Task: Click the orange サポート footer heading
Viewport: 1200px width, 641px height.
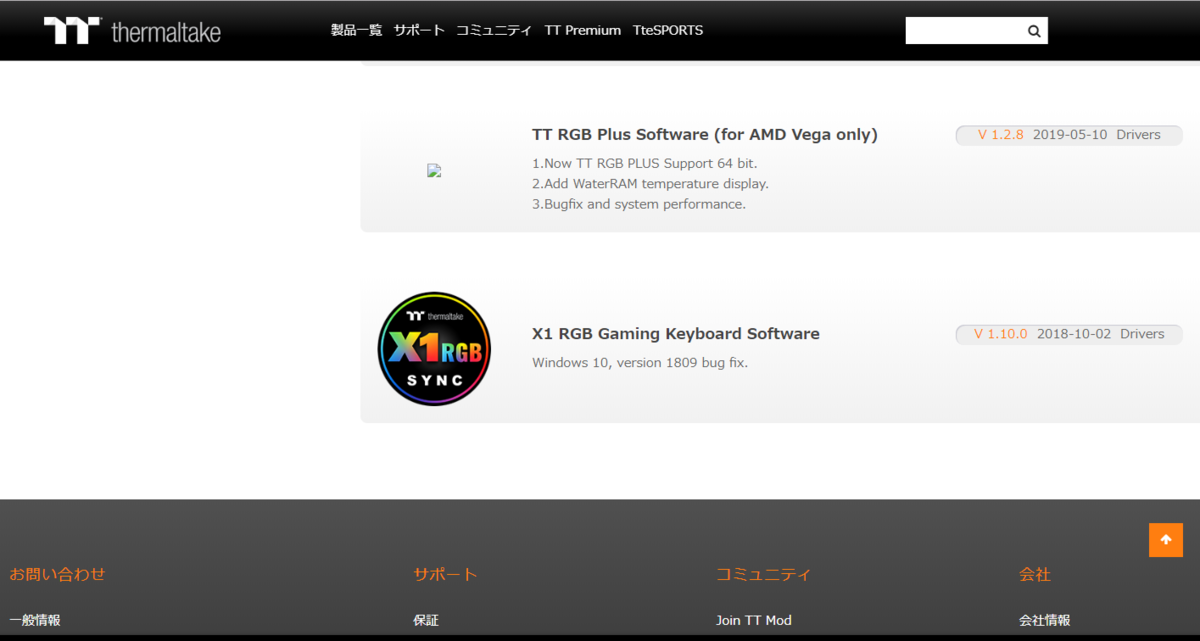Action: click(445, 574)
